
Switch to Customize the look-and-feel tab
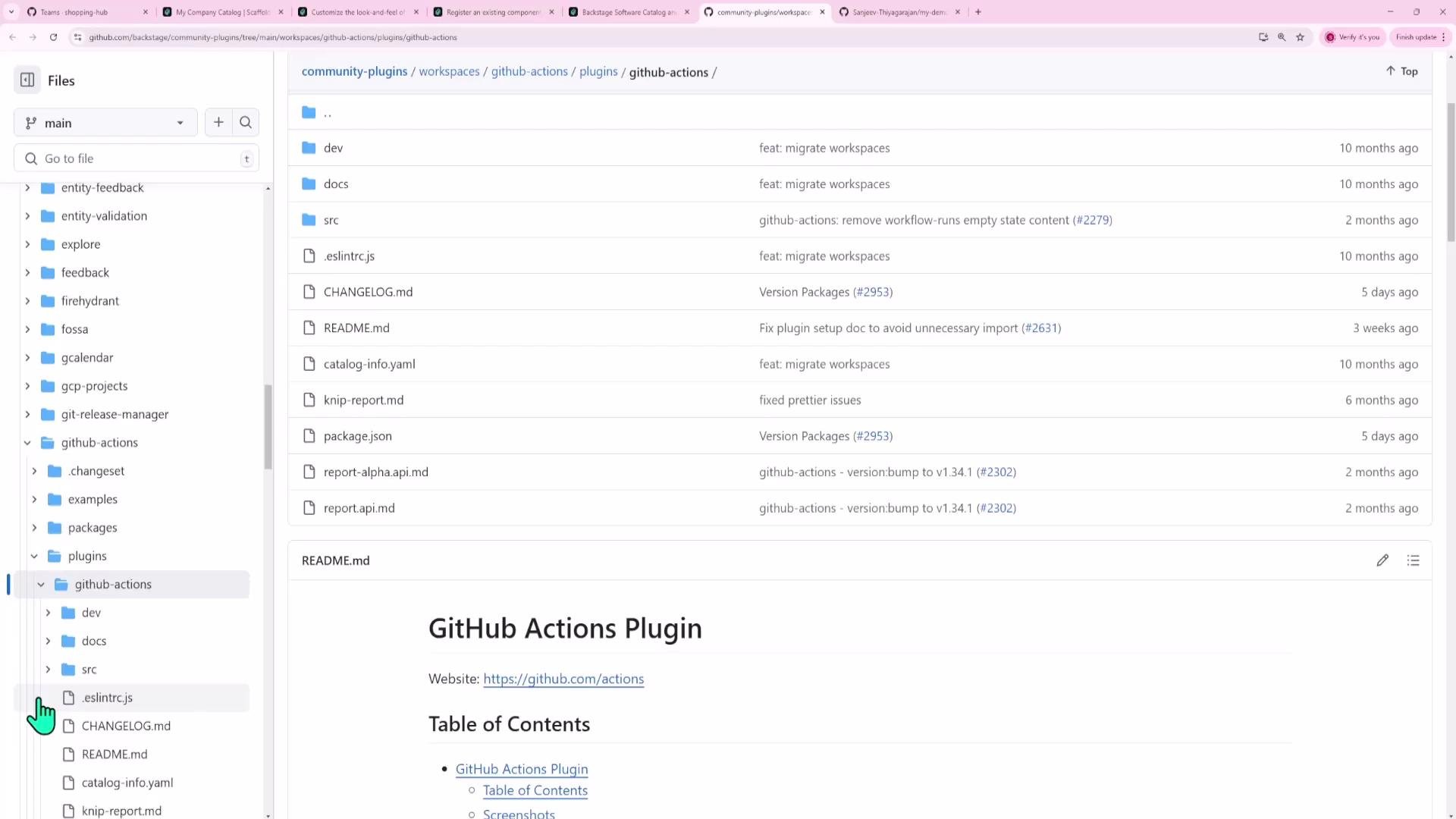[x=358, y=12]
